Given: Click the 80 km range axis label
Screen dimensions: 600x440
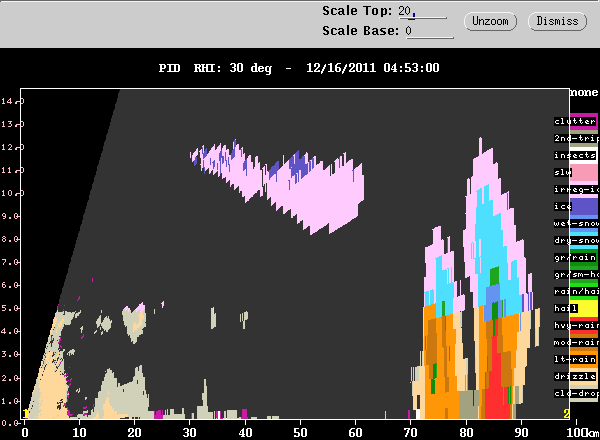Looking at the screenshot, I should [466, 433].
